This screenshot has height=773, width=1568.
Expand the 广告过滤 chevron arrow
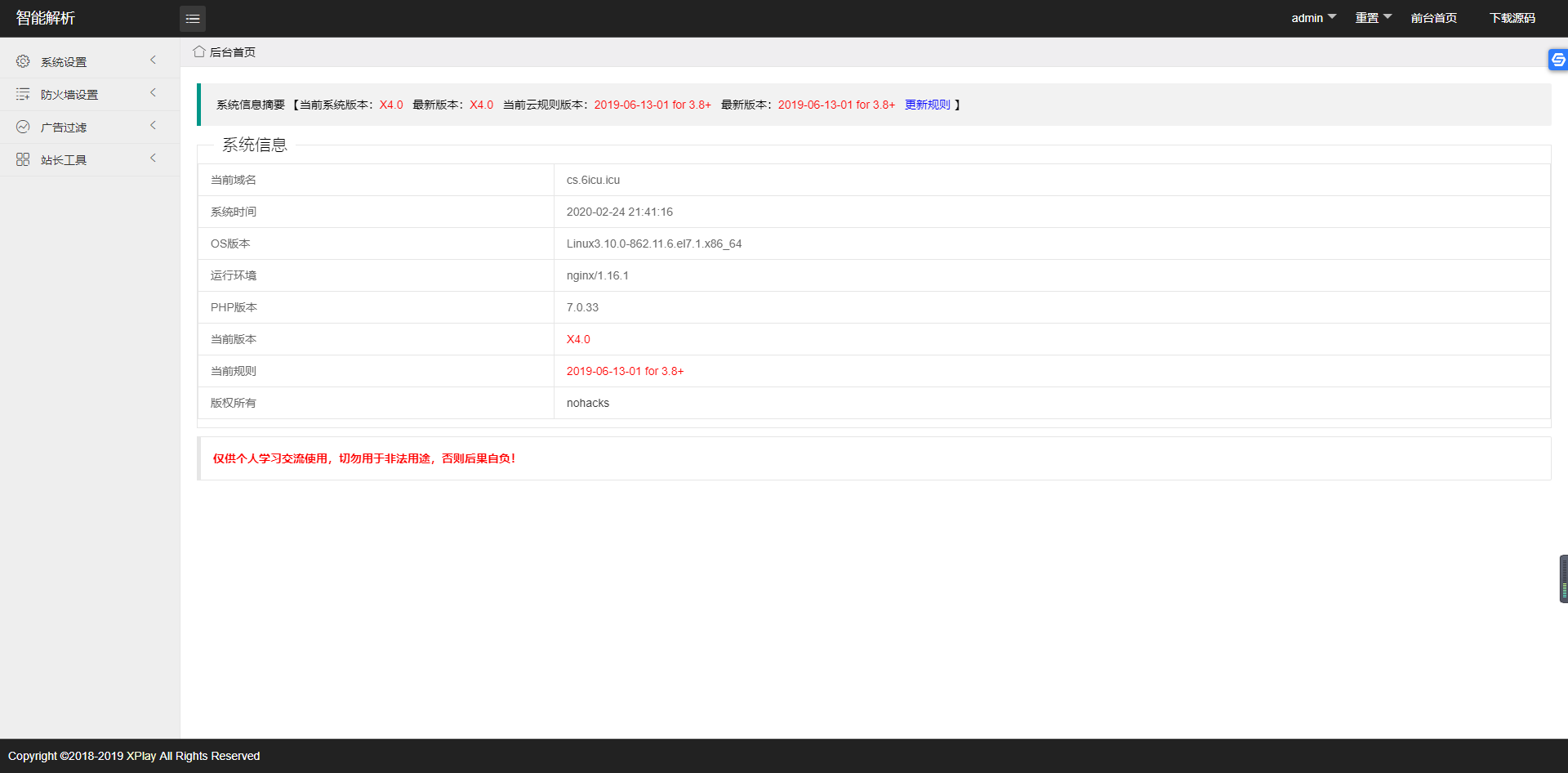pyautogui.click(x=153, y=126)
